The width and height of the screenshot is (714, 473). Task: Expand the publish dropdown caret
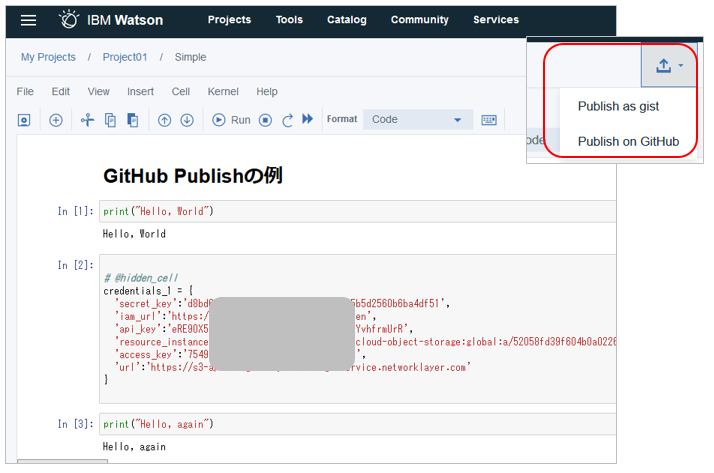[681, 66]
